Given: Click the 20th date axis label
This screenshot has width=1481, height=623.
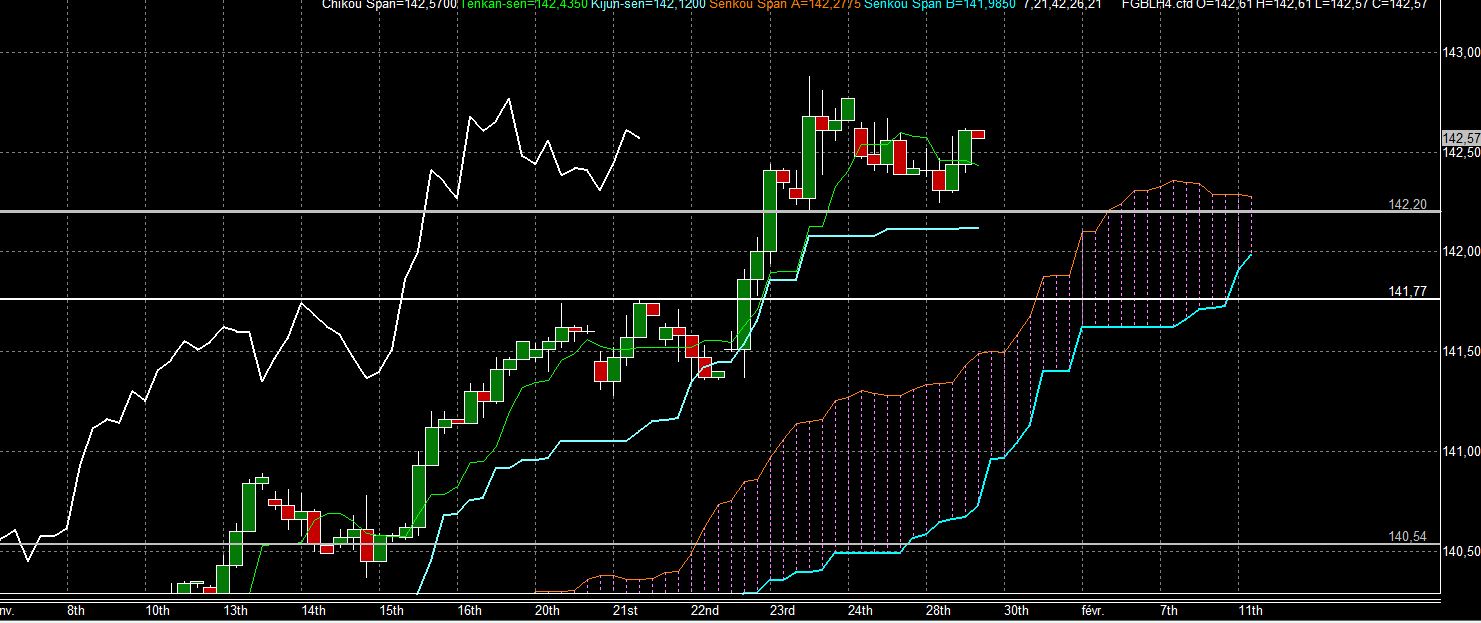Looking at the screenshot, I should coord(548,610).
